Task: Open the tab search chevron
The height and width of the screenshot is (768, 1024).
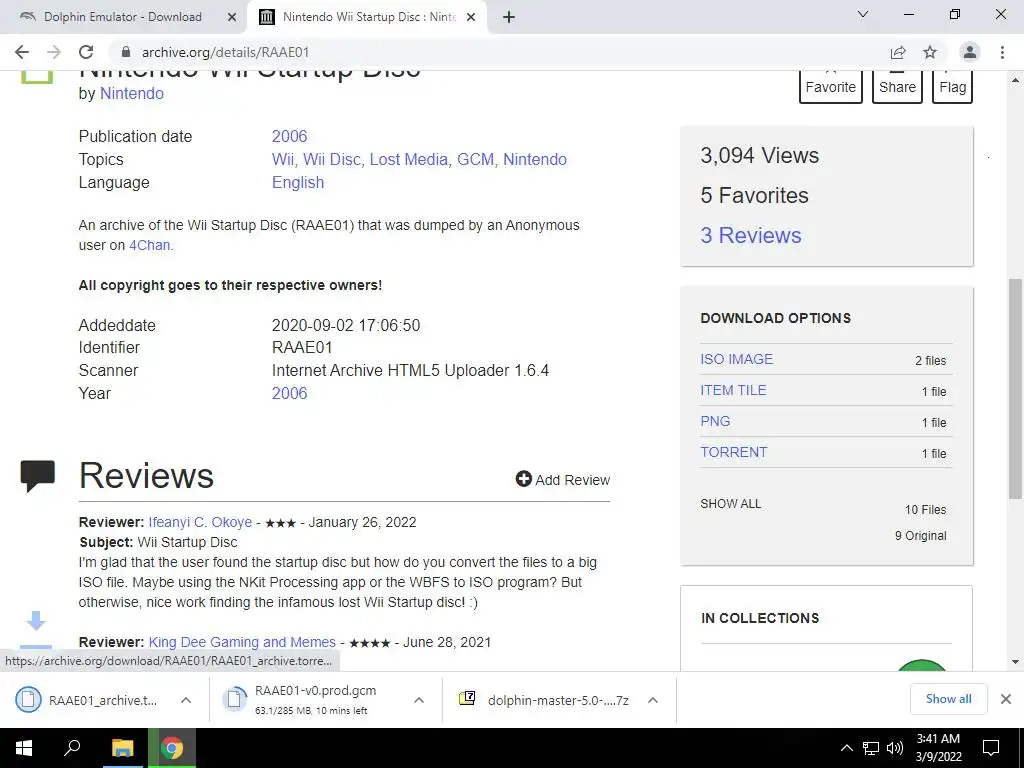Action: [863, 14]
